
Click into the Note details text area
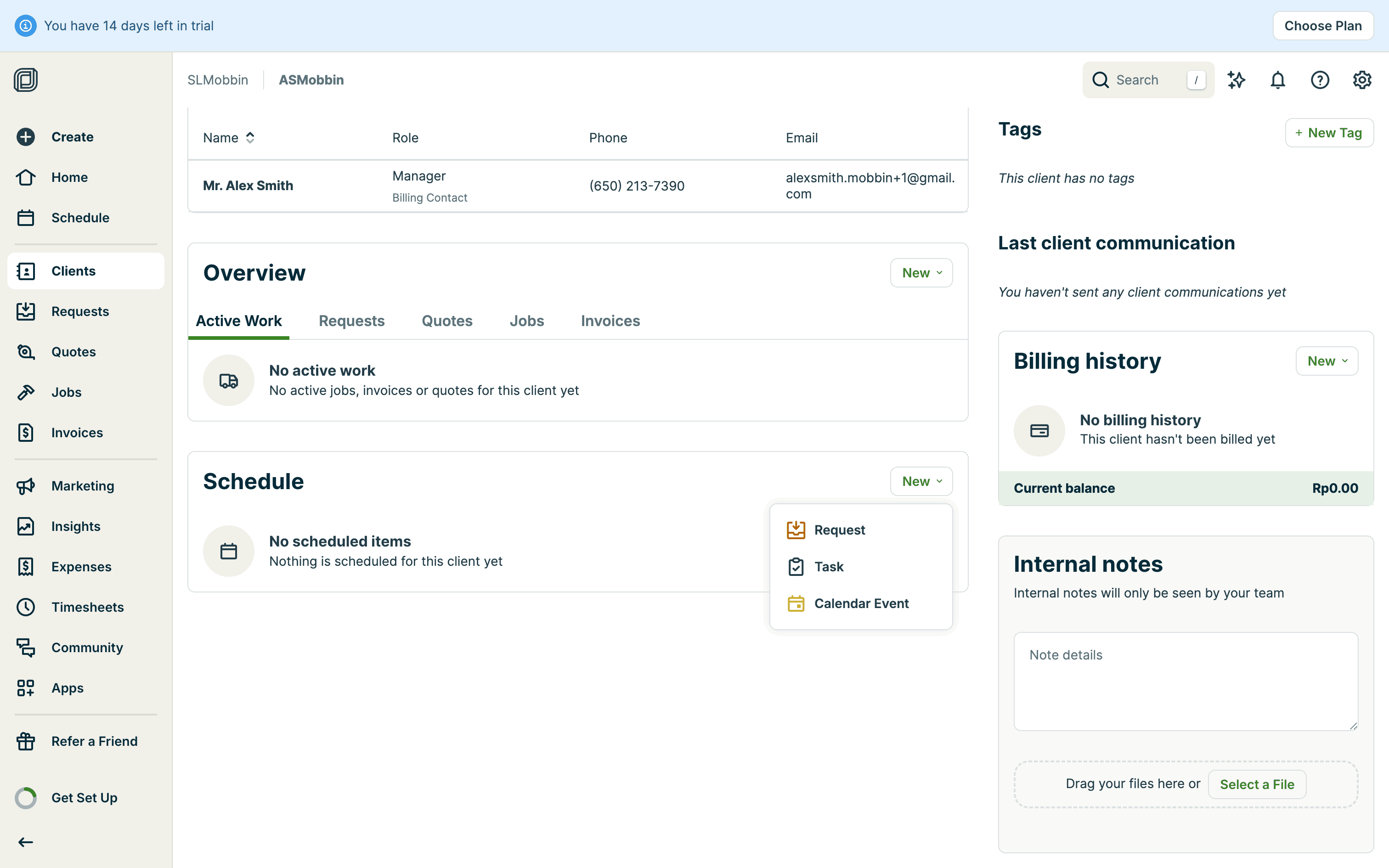(x=1185, y=681)
